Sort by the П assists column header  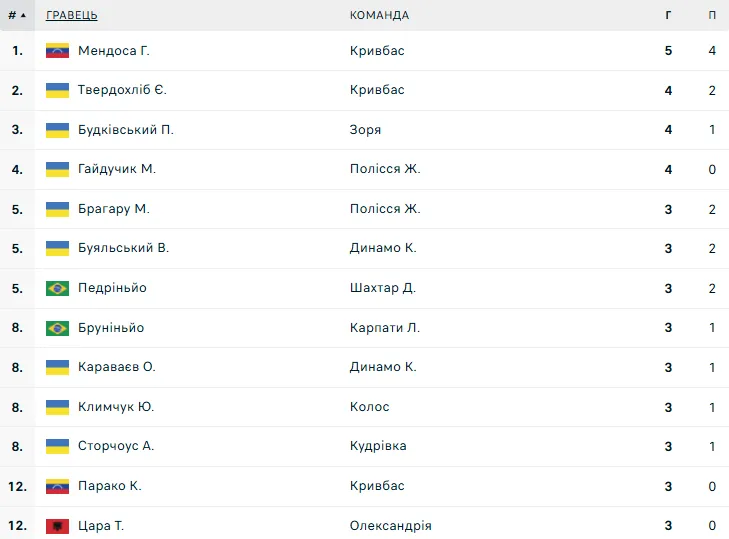point(712,15)
